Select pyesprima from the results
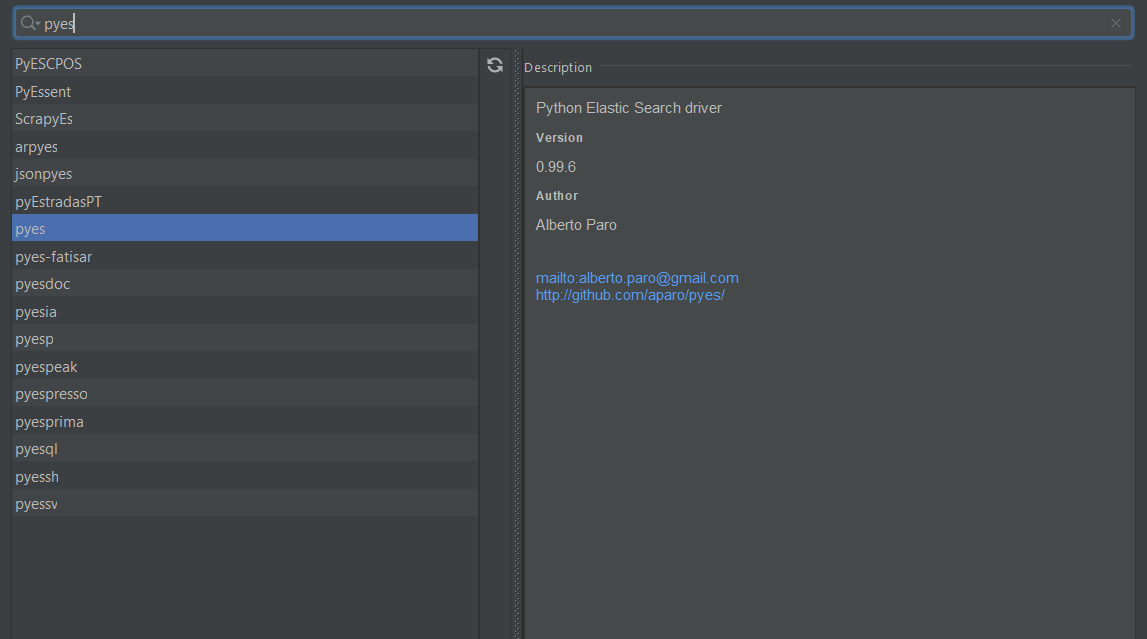This screenshot has width=1147, height=639. coord(245,422)
